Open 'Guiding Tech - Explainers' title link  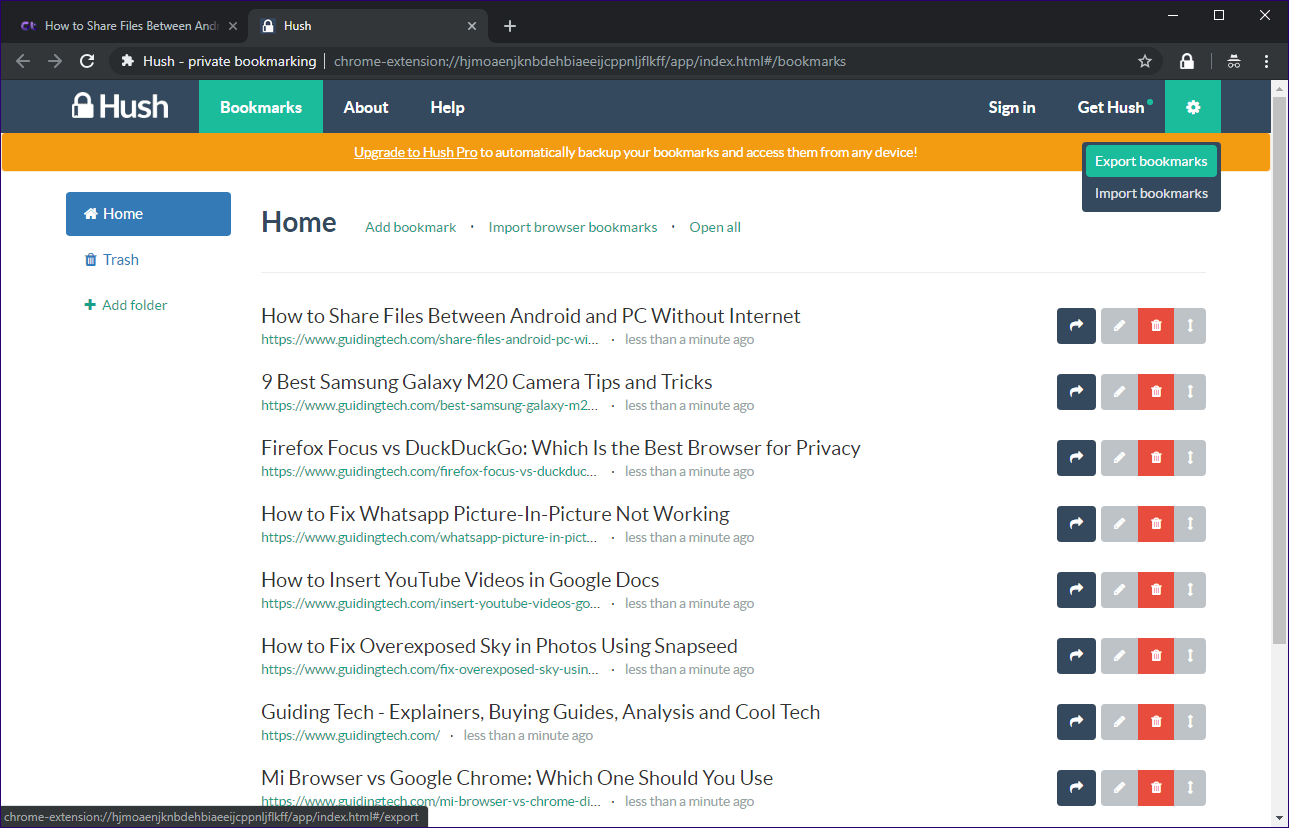(x=540, y=712)
